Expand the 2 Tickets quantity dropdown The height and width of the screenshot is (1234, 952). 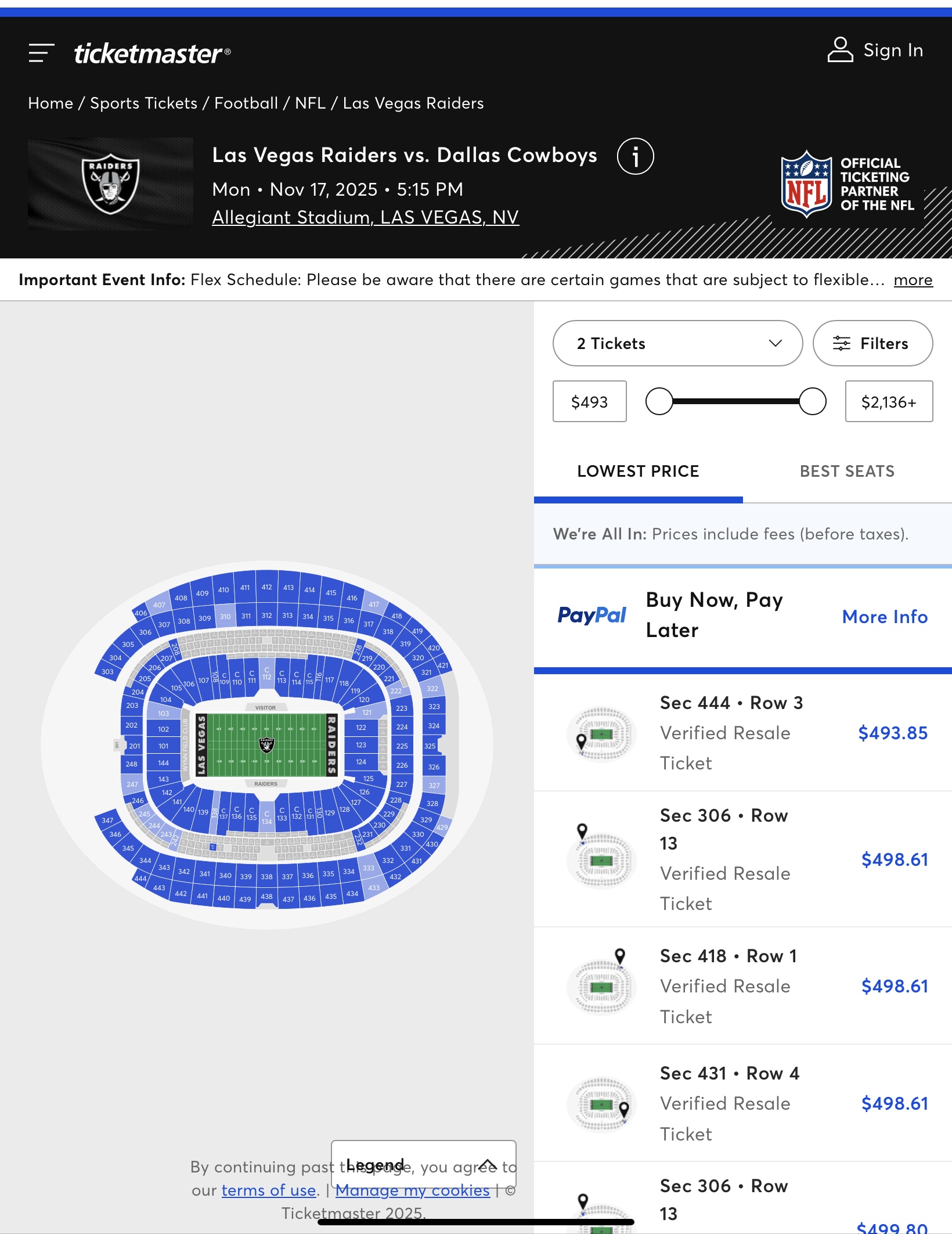point(677,343)
